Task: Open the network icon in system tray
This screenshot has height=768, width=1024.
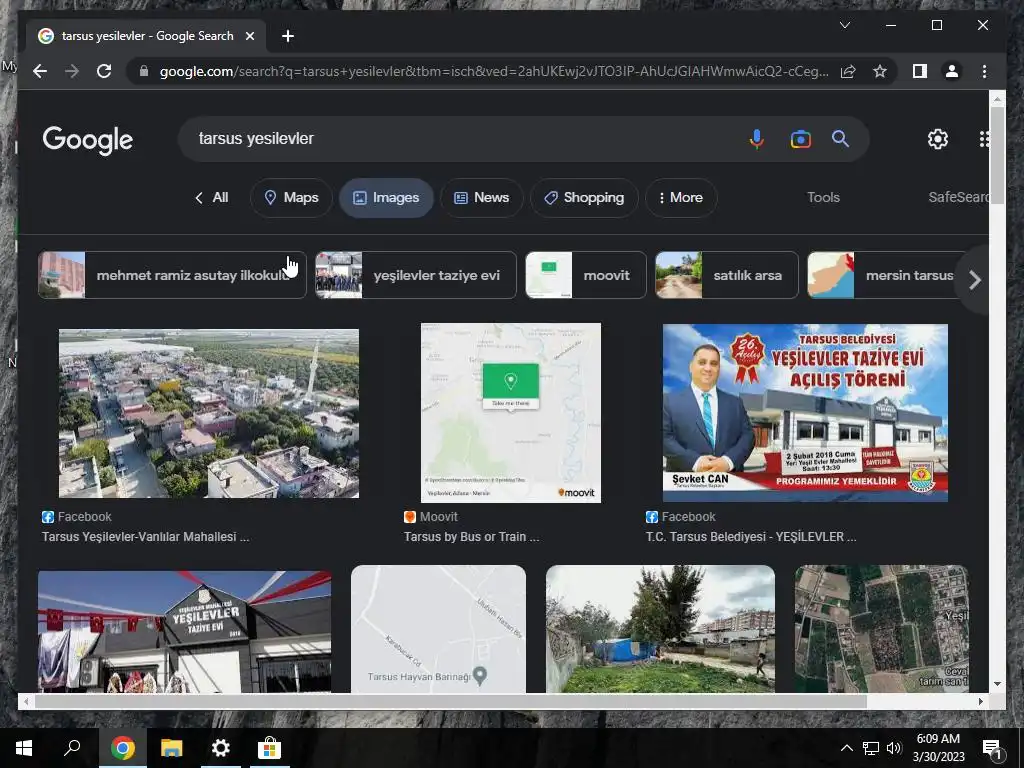Action: tap(871, 748)
